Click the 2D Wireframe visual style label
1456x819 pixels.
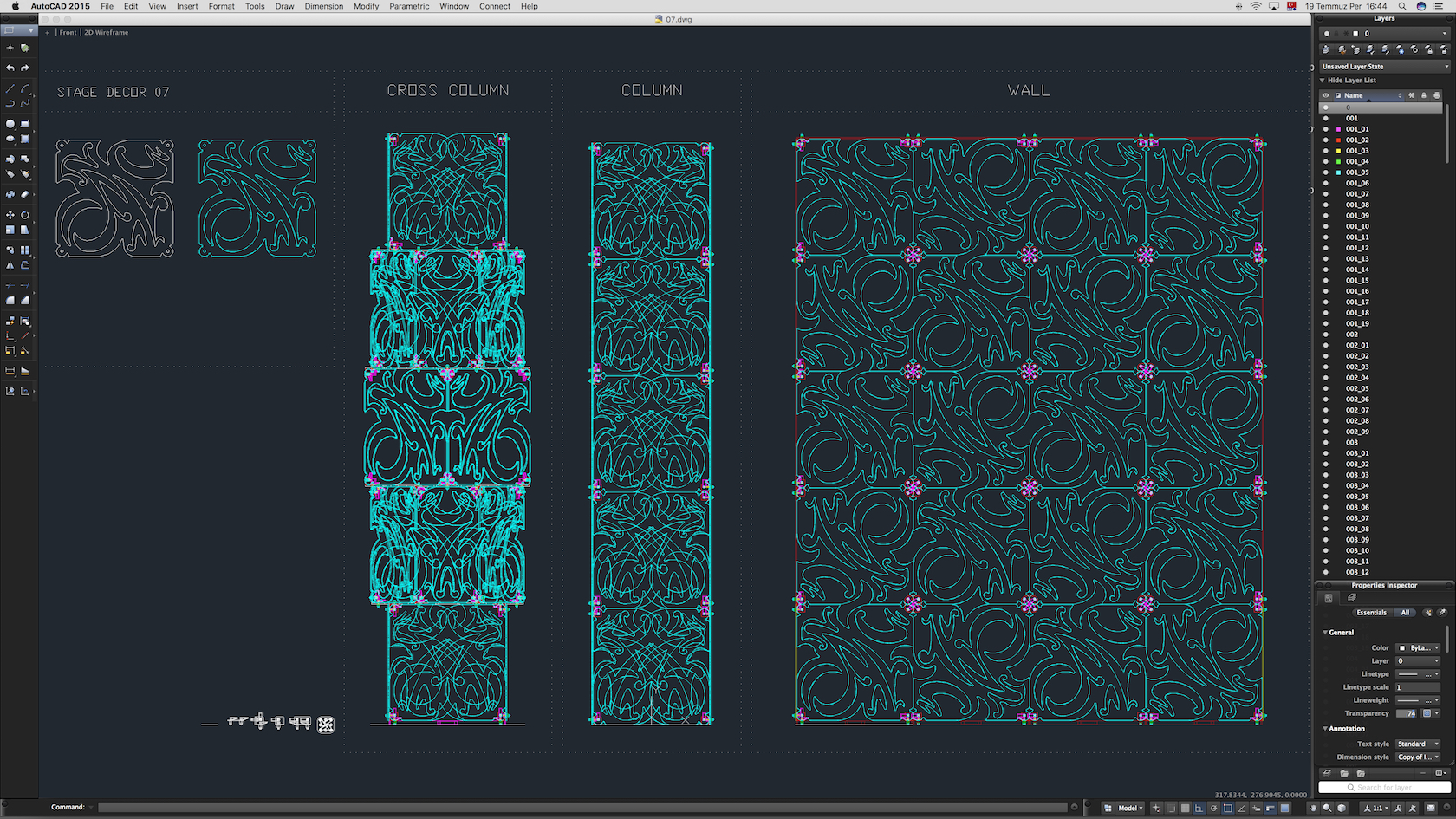click(107, 33)
